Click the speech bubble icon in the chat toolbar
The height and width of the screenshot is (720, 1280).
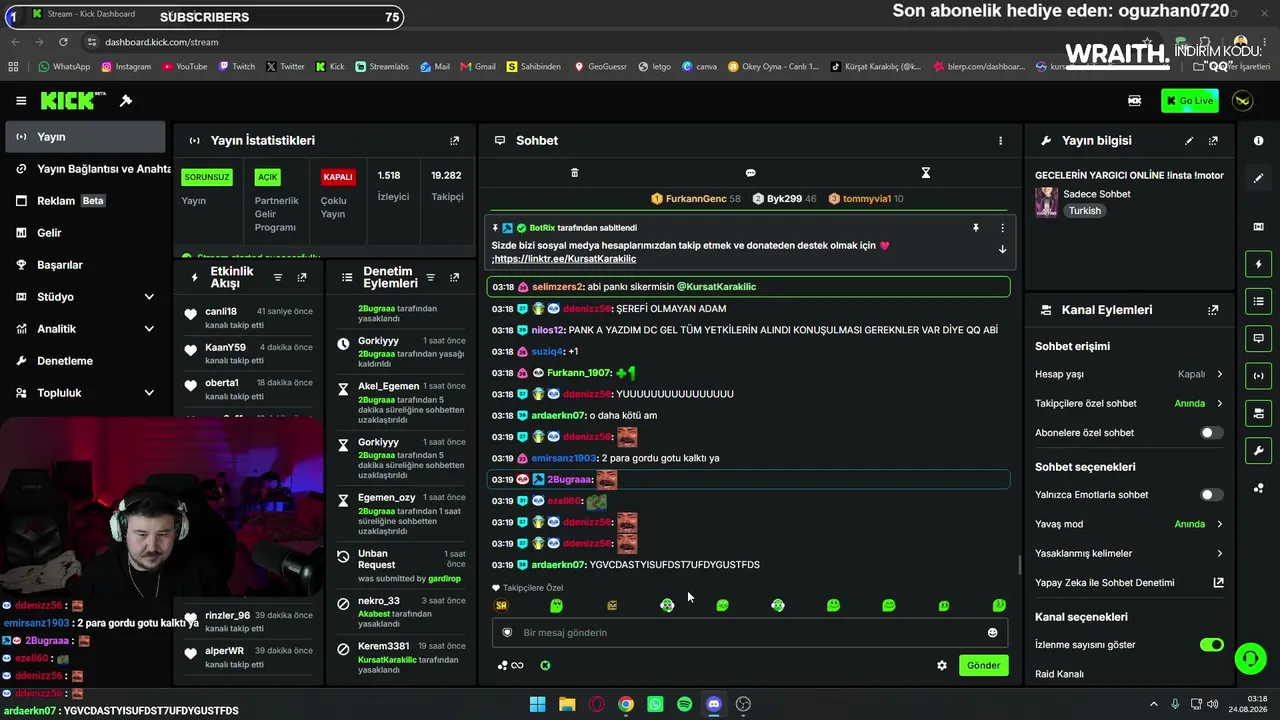(x=750, y=173)
